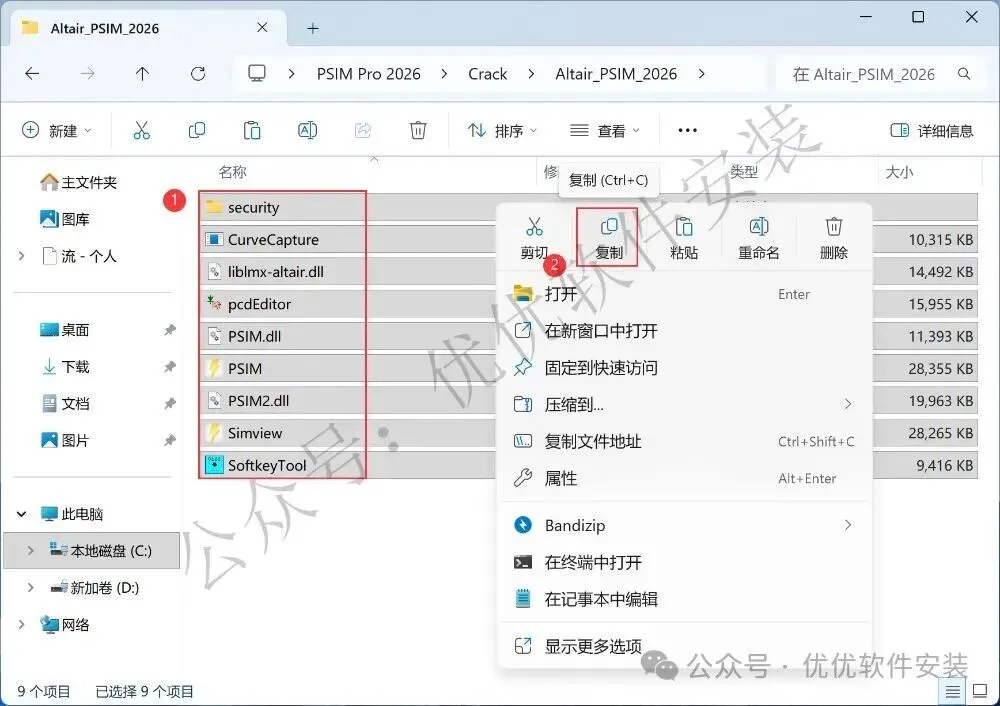The height and width of the screenshot is (706, 1000).
Task: Toggle the 详细信息 details pane
Action: point(932,131)
